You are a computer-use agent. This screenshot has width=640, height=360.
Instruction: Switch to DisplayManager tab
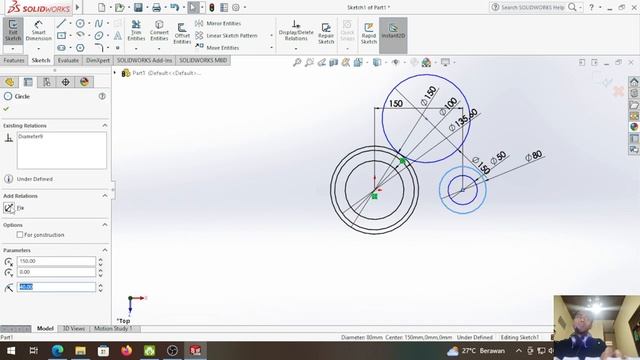84,82
